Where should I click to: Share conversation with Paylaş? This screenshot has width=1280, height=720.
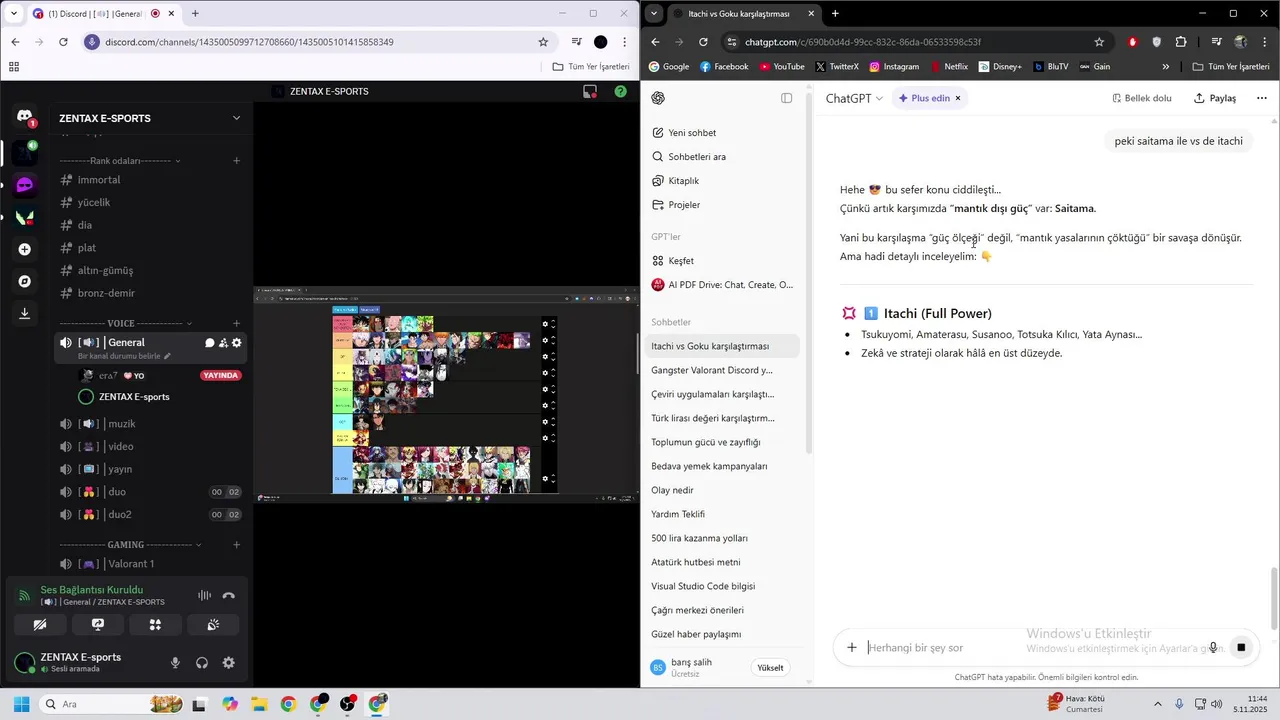tap(1215, 98)
